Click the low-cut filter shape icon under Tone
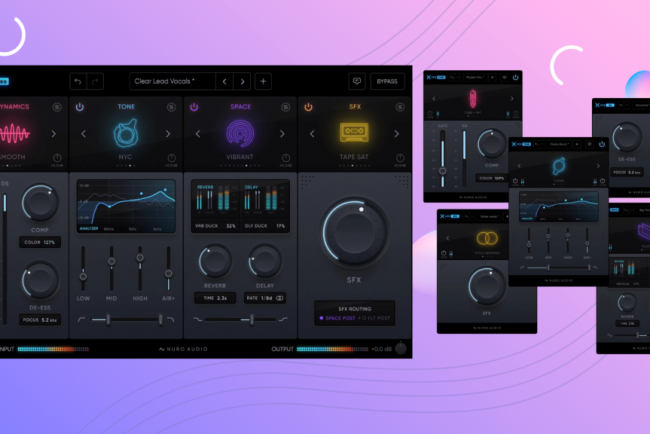Screen dimensions: 650x434 (x=81, y=320)
